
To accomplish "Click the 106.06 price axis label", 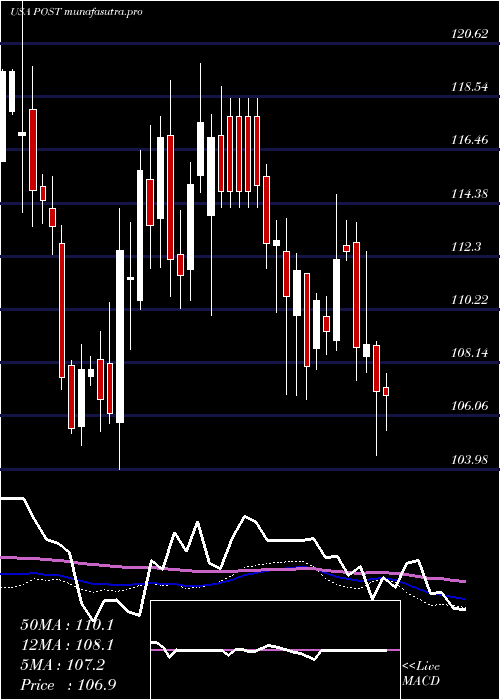I will [470, 406].
